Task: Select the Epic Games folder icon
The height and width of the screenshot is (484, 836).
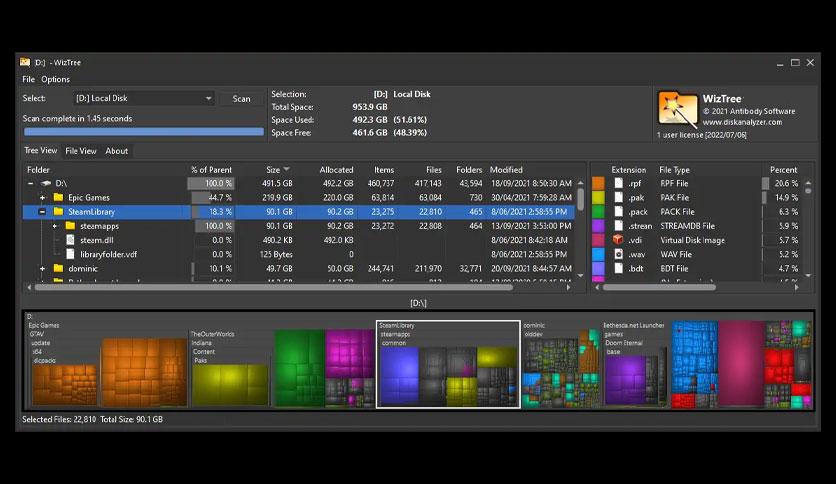Action: tap(59, 197)
